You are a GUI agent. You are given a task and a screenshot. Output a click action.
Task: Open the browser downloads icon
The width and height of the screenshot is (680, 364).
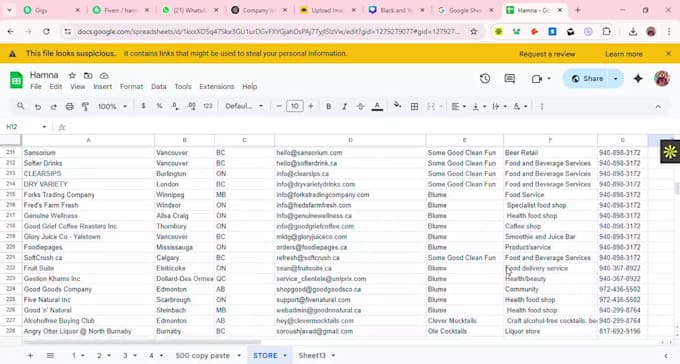tap(633, 31)
